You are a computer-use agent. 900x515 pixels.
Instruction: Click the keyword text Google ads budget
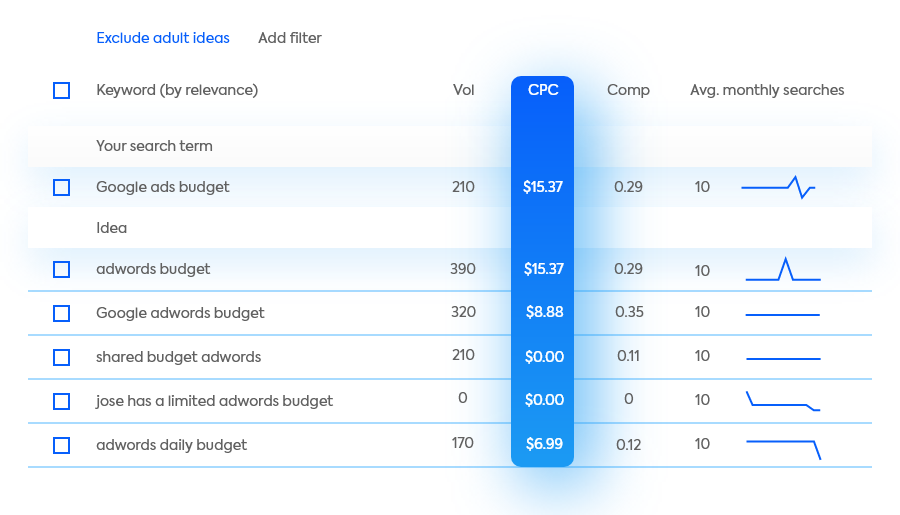pos(162,187)
